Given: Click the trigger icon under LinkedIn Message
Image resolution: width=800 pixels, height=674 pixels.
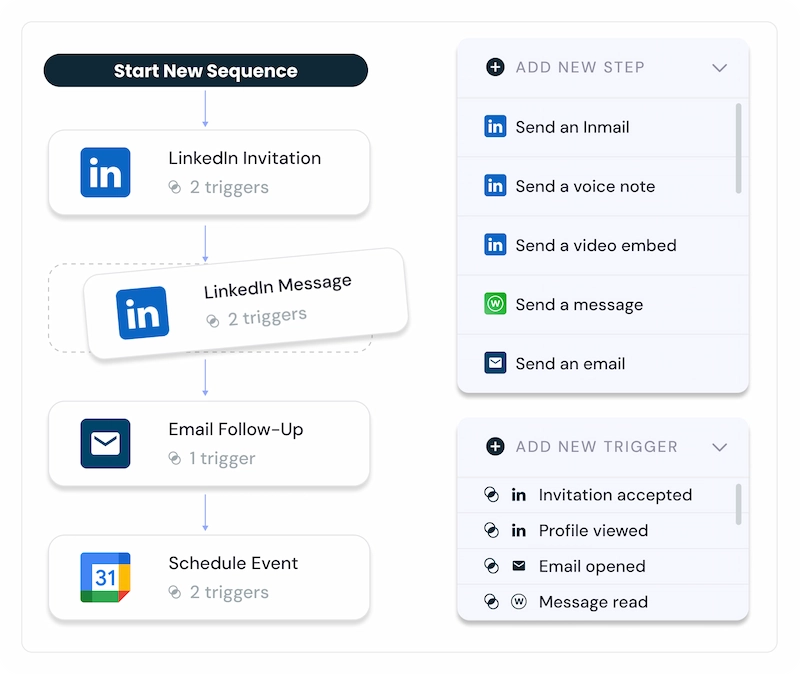Looking at the screenshot, I should point(213,320).
